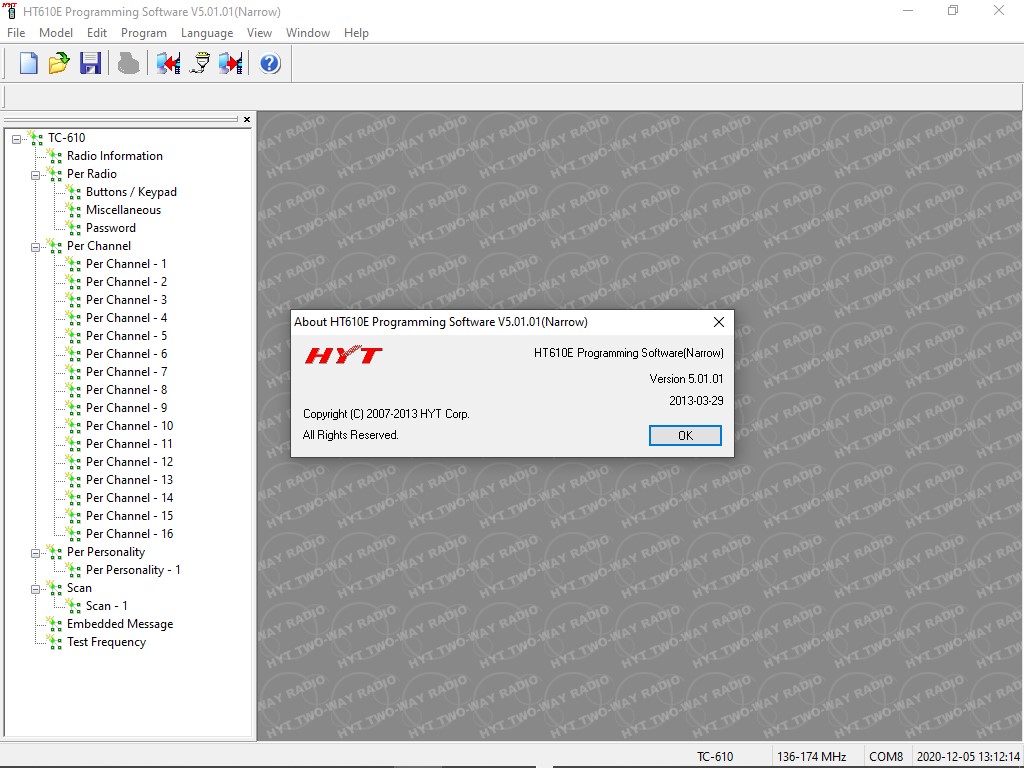The image size is (1024, 768).
Task: Open the Help menu
Action: 356,33
